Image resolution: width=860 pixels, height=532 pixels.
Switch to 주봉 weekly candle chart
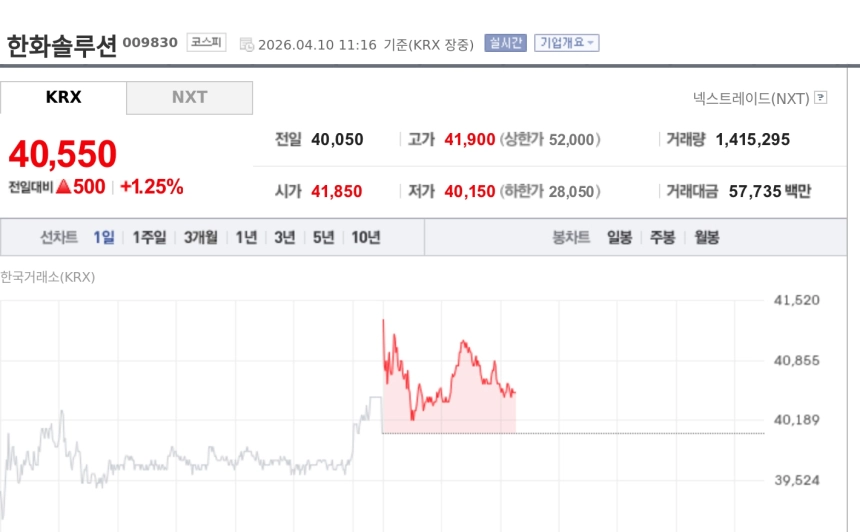tap(663, 238)
